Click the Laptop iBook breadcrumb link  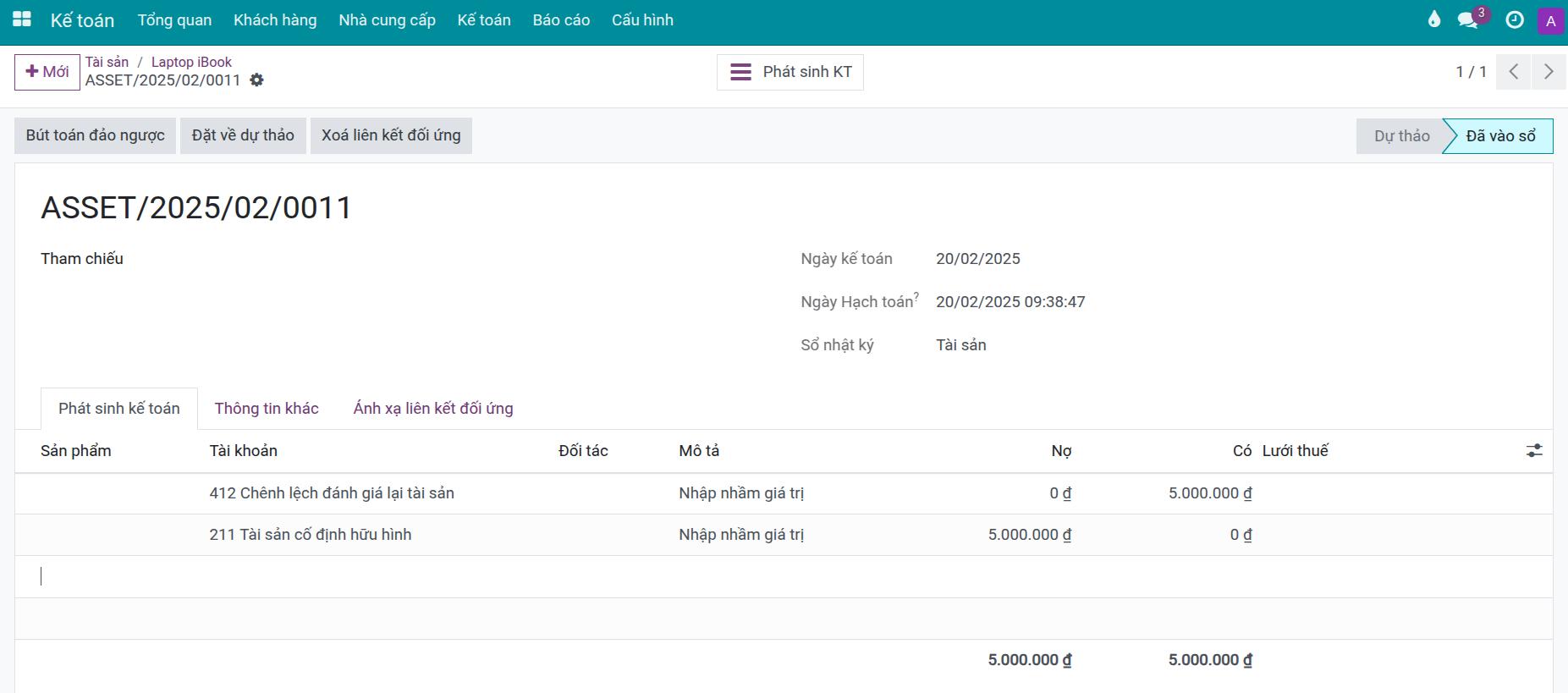pyautogui.click(x=191, y=62)
